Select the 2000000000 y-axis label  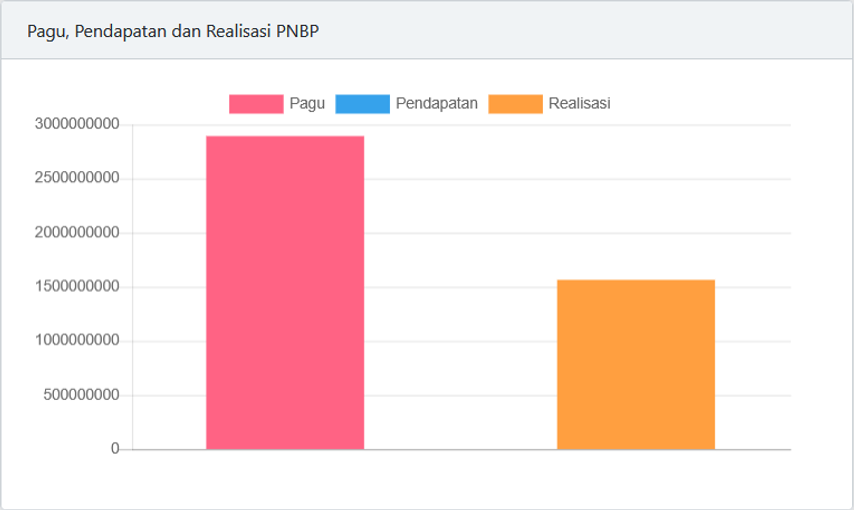tap(77, 233)
